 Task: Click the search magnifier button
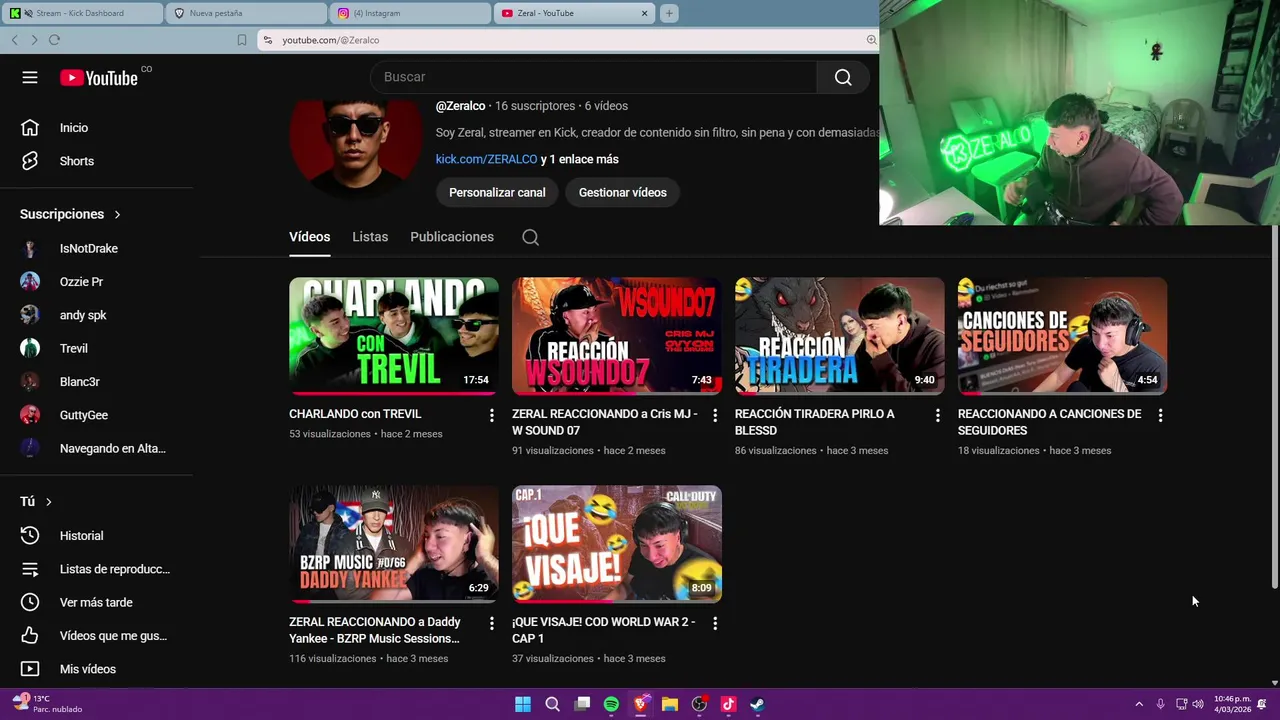coord(843,77)
